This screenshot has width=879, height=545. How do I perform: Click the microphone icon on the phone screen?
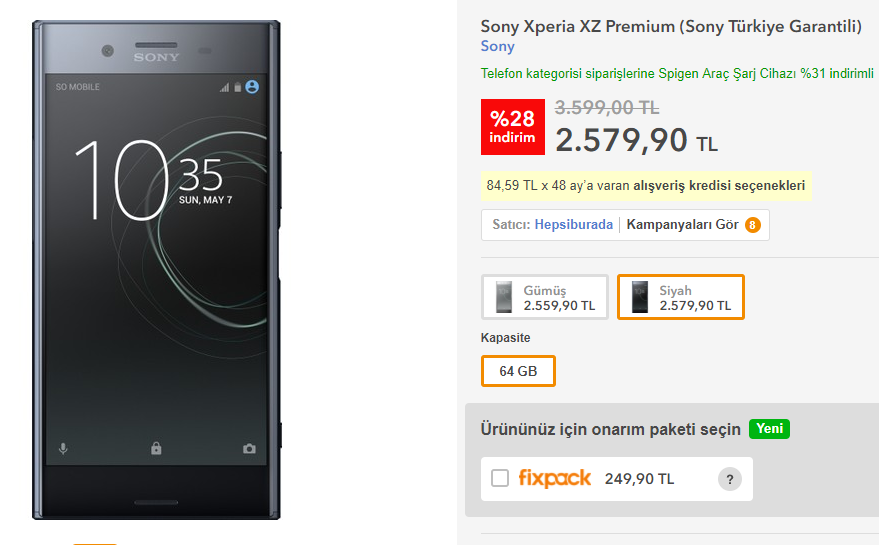(63, 449)
